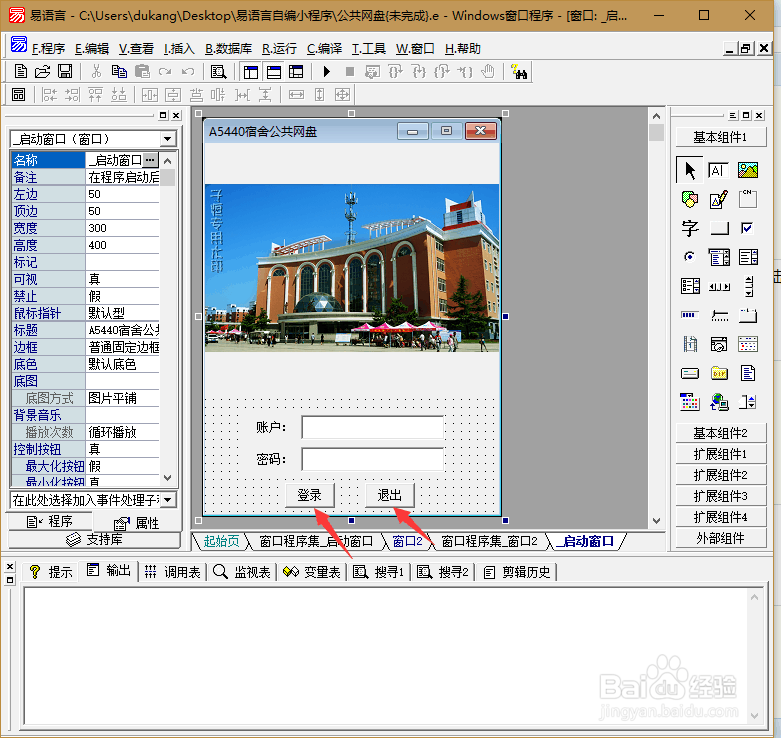The height and width of the screenshot is (738, 781).
Task: Select the check list box component icon
Action: tap(690, 286)
